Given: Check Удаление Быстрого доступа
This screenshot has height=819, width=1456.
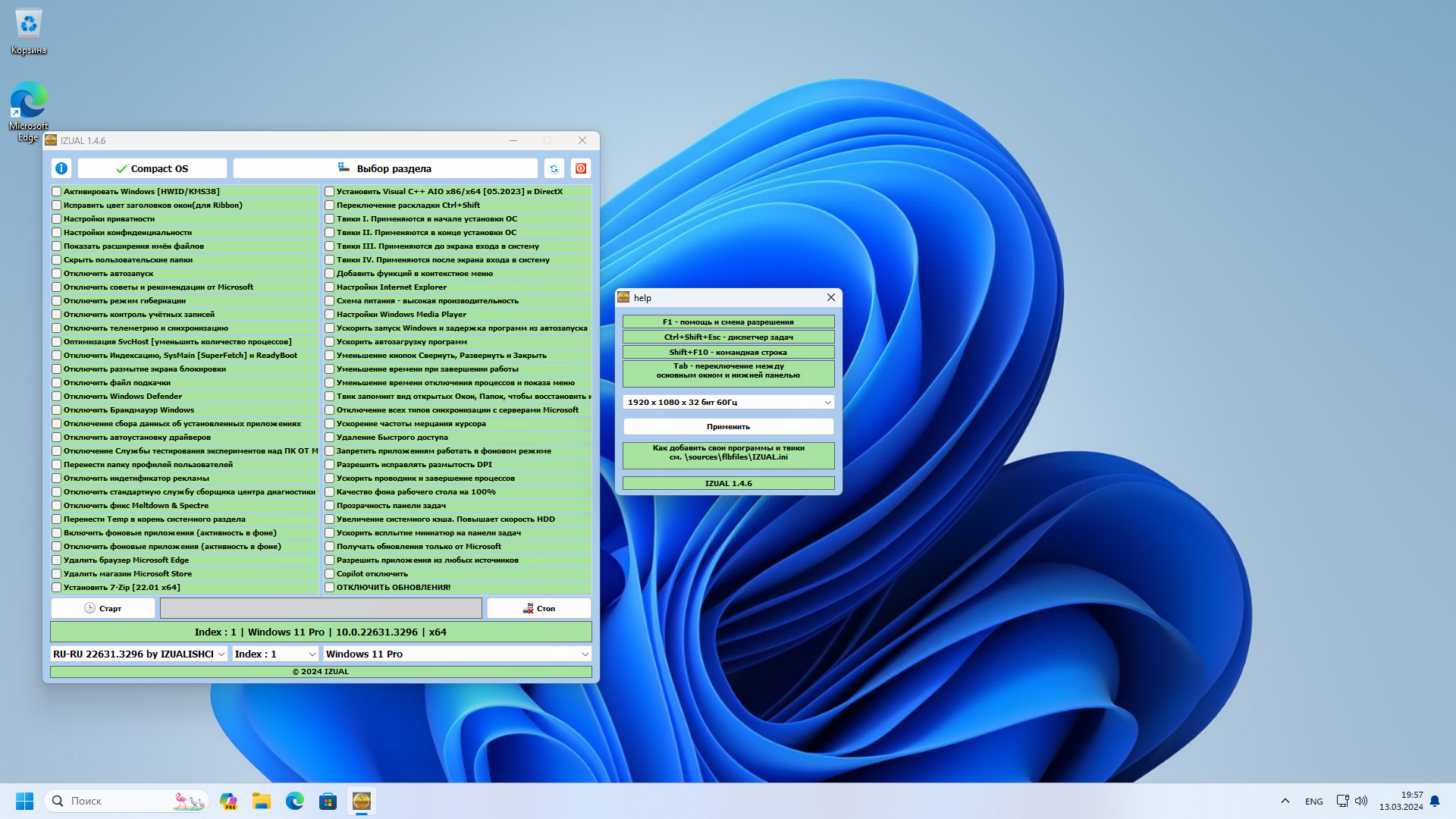Looking at the screenshot, I should (330, 438).
